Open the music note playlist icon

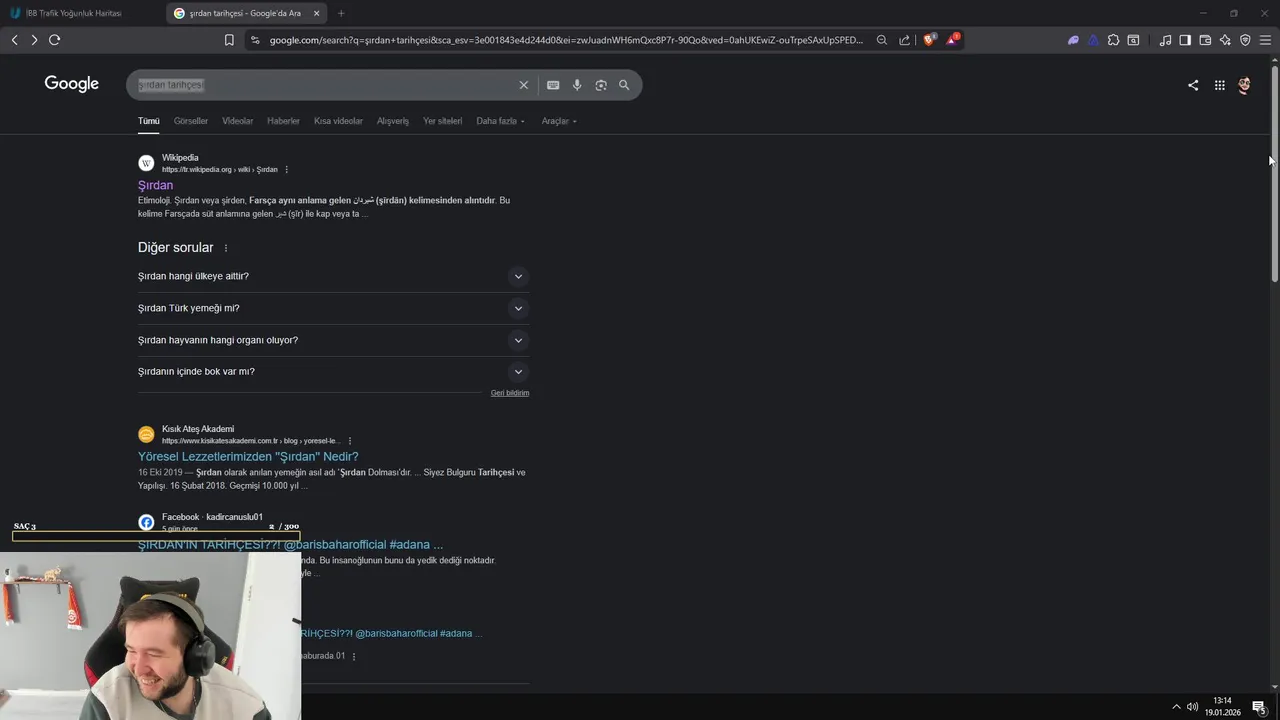[1165, 40]
